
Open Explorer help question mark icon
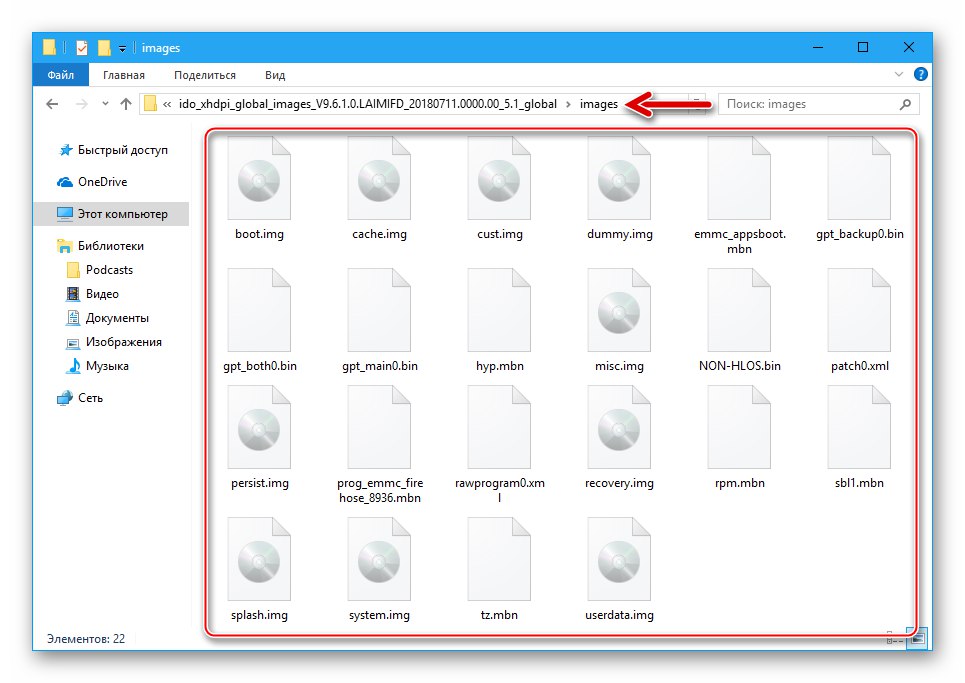tap(921, 74)
